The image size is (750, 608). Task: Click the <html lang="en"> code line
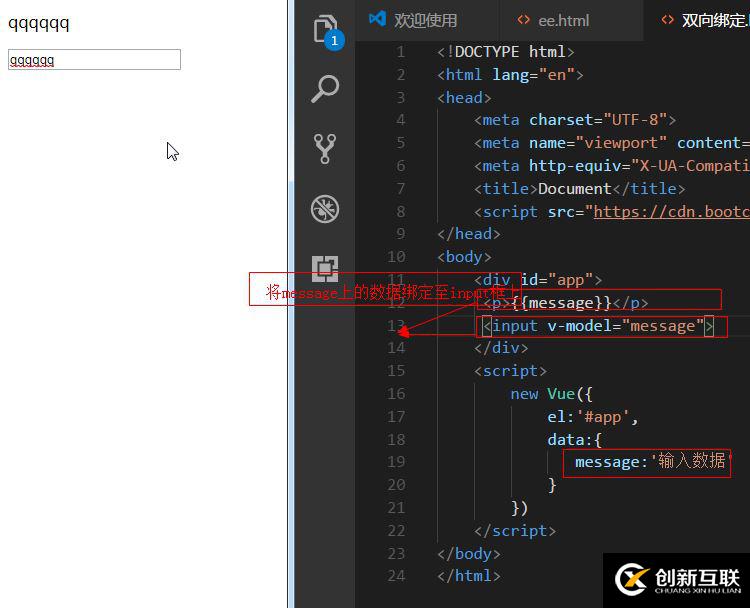pyautogui.click(x=510, y=74)
